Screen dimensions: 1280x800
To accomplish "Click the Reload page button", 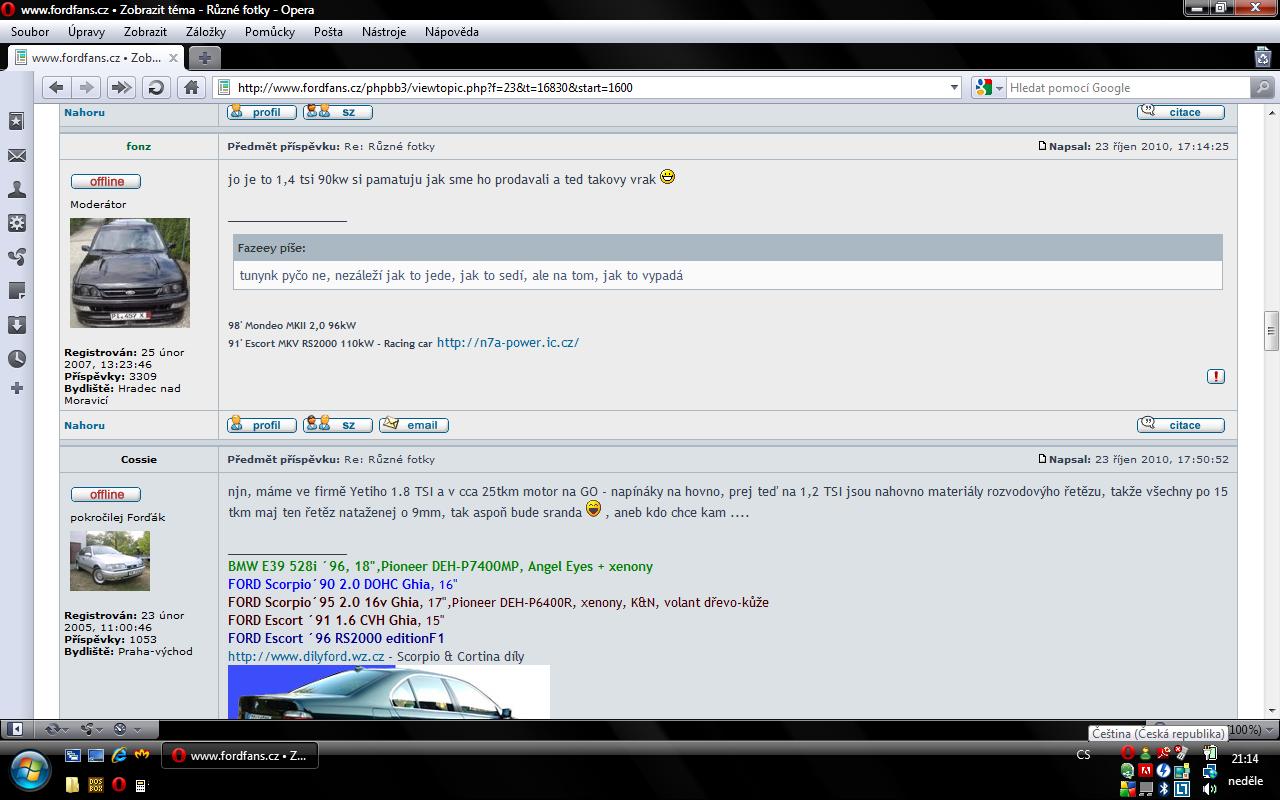I will [156, 88].
